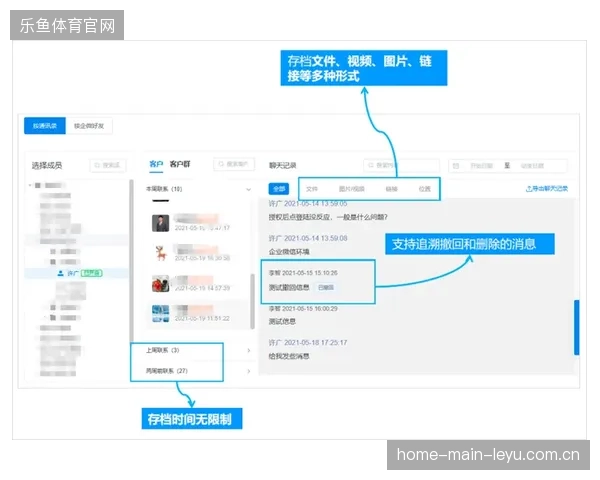The width and height of the screenshot is (600, 480).
Task: Expand the 两周前联系 (27) group
Action: [x=249, y=371]
